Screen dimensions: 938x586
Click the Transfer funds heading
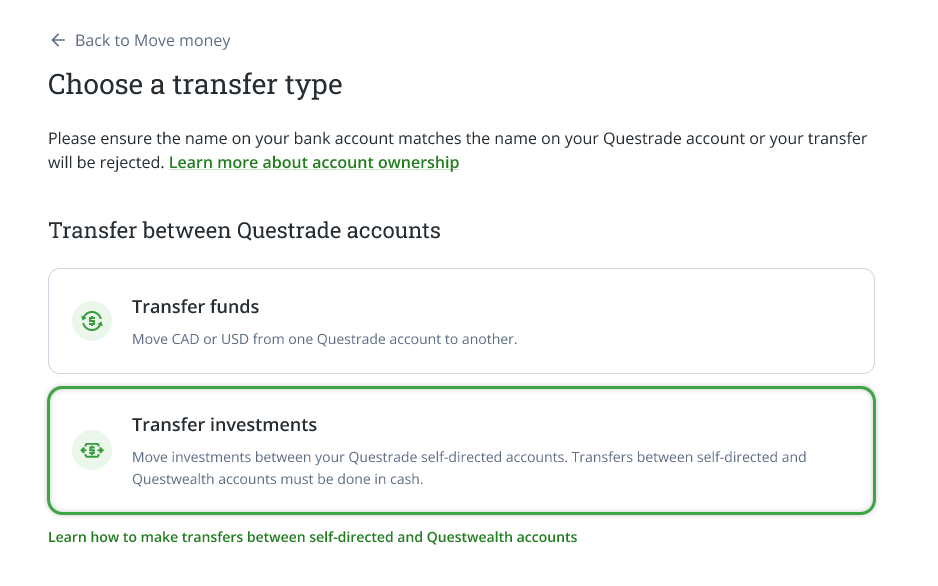tap(195, 307)
